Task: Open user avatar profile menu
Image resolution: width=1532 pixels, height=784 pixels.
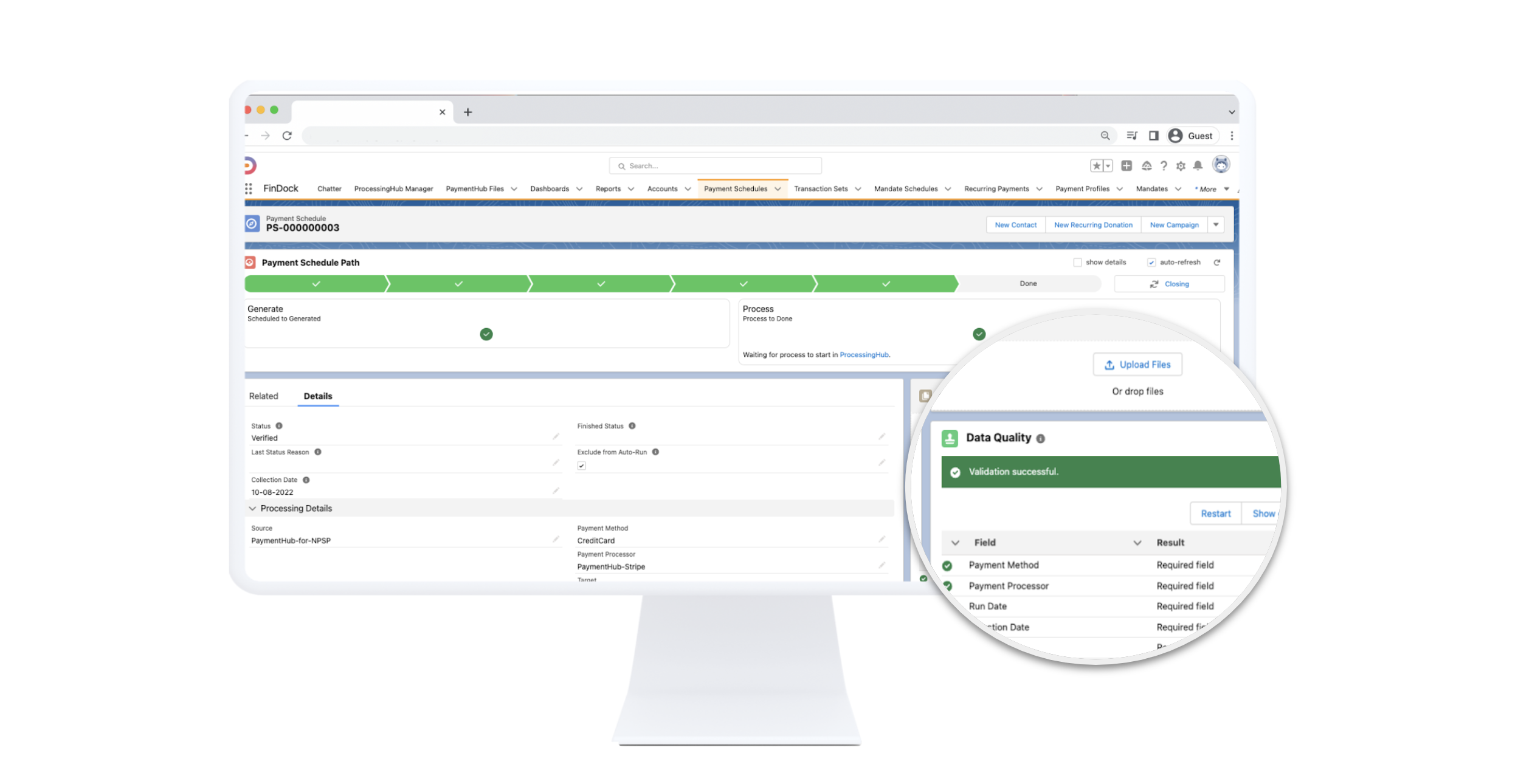Action: [1221, 165]
